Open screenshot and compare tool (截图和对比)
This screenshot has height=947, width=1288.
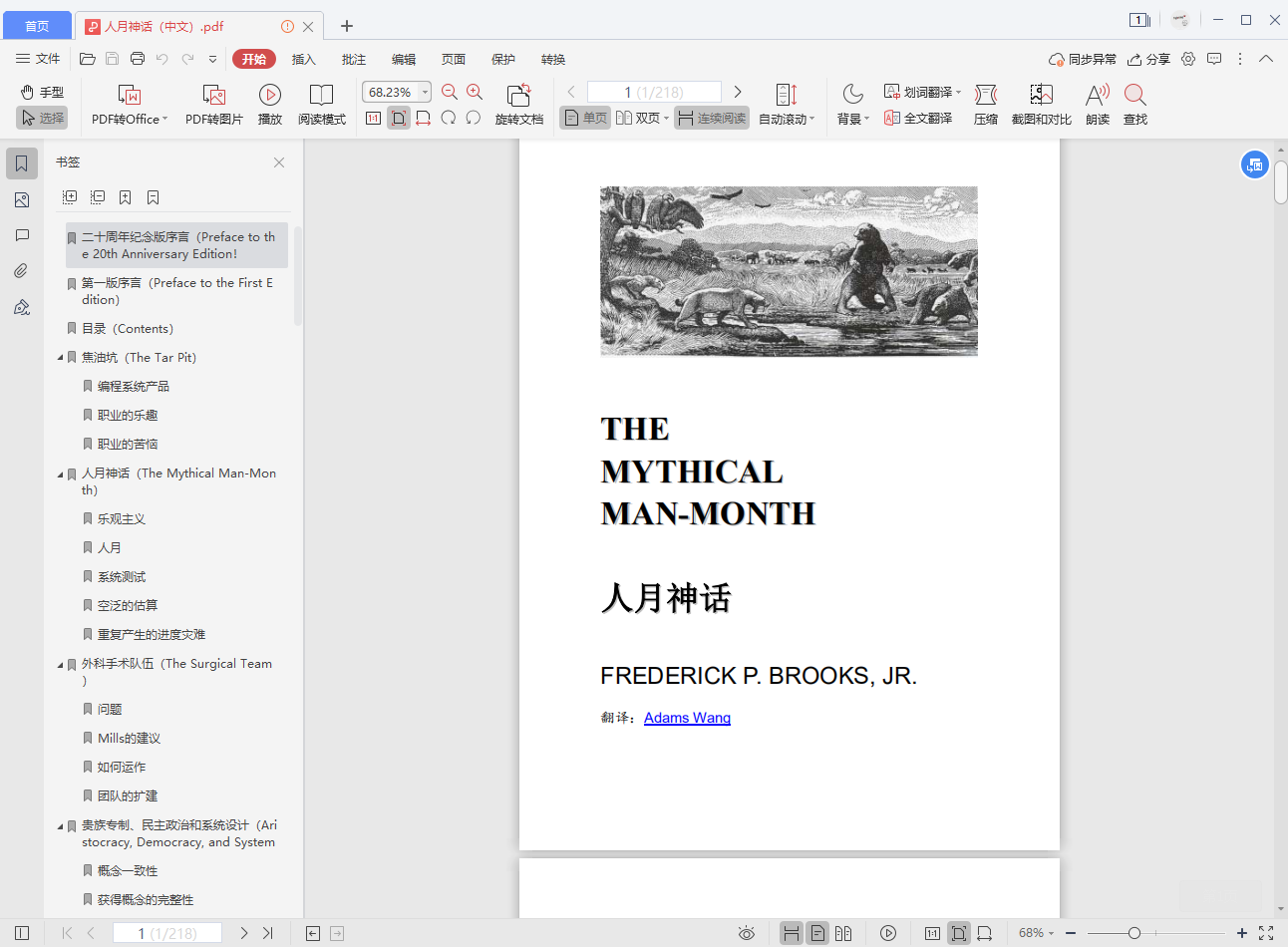coord(1042,105)
